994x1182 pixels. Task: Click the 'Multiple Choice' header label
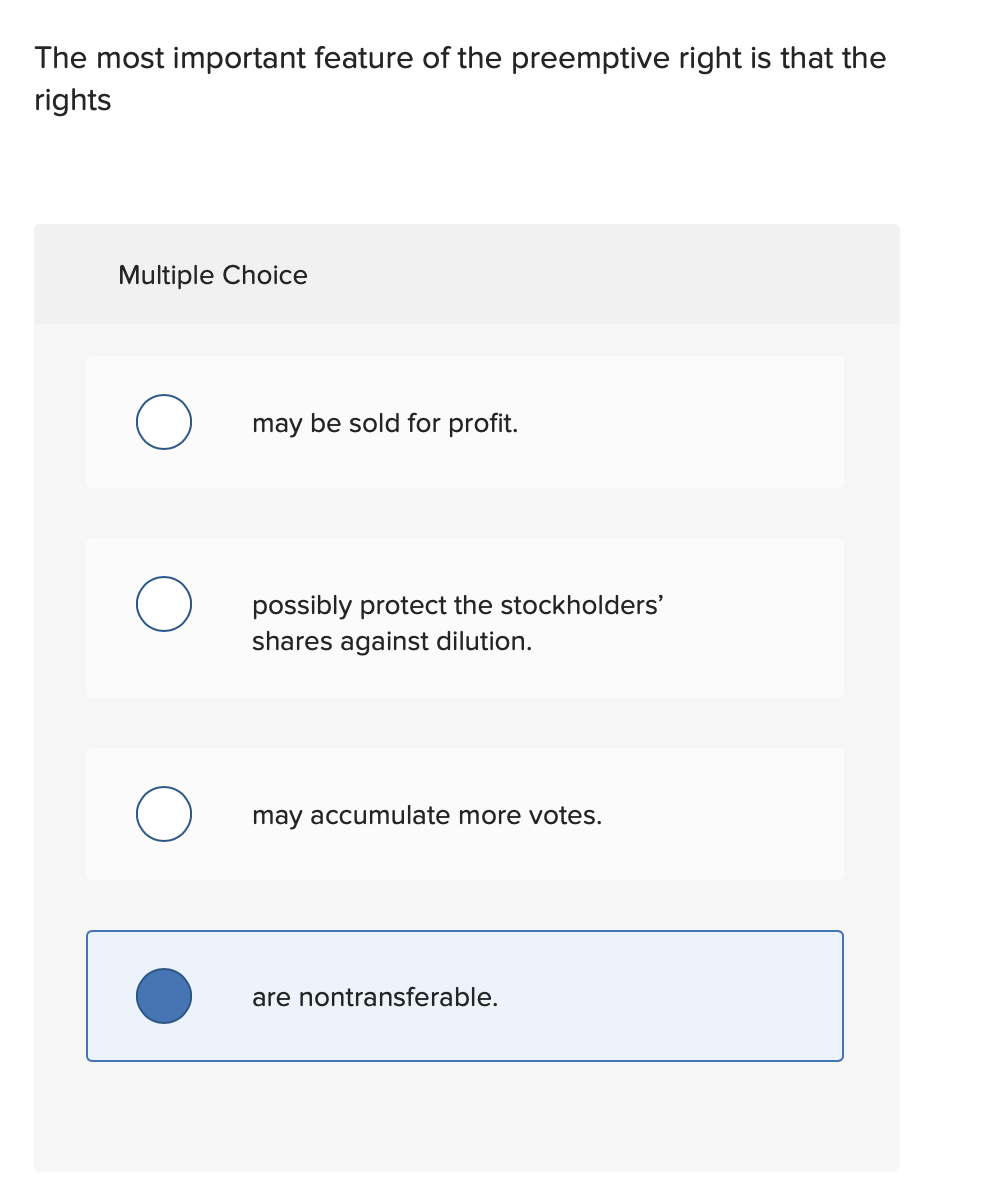tap(212, 275)
